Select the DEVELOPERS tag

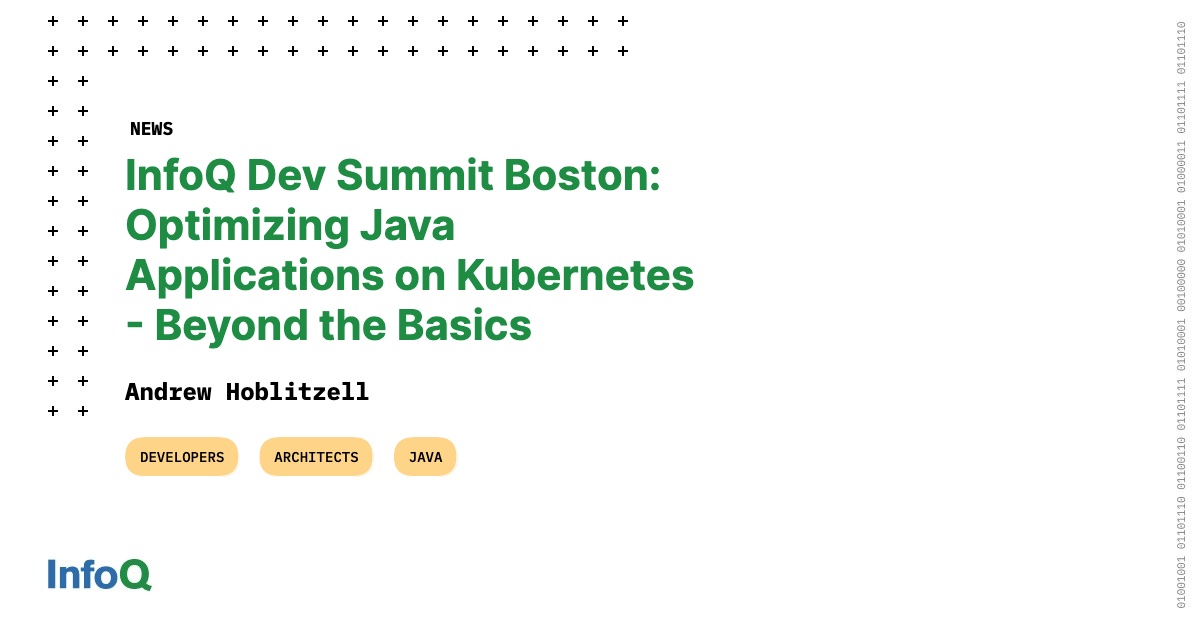[182, 457]
